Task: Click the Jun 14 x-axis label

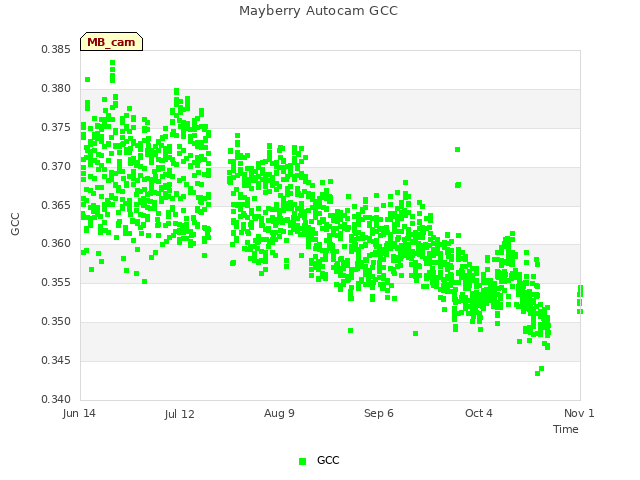Action: (x=79, y=413)
